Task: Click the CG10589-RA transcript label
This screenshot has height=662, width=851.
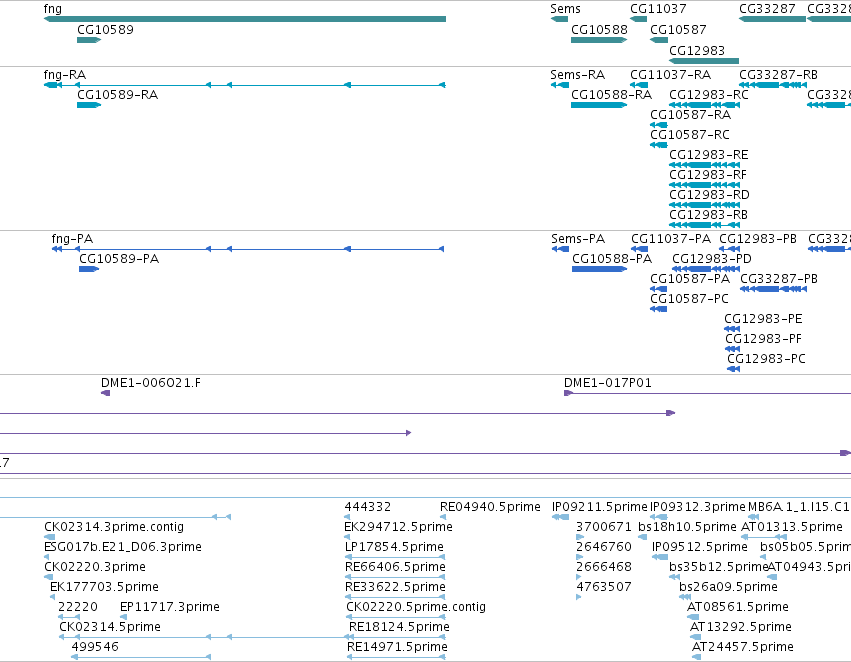Action: [117, 95]
